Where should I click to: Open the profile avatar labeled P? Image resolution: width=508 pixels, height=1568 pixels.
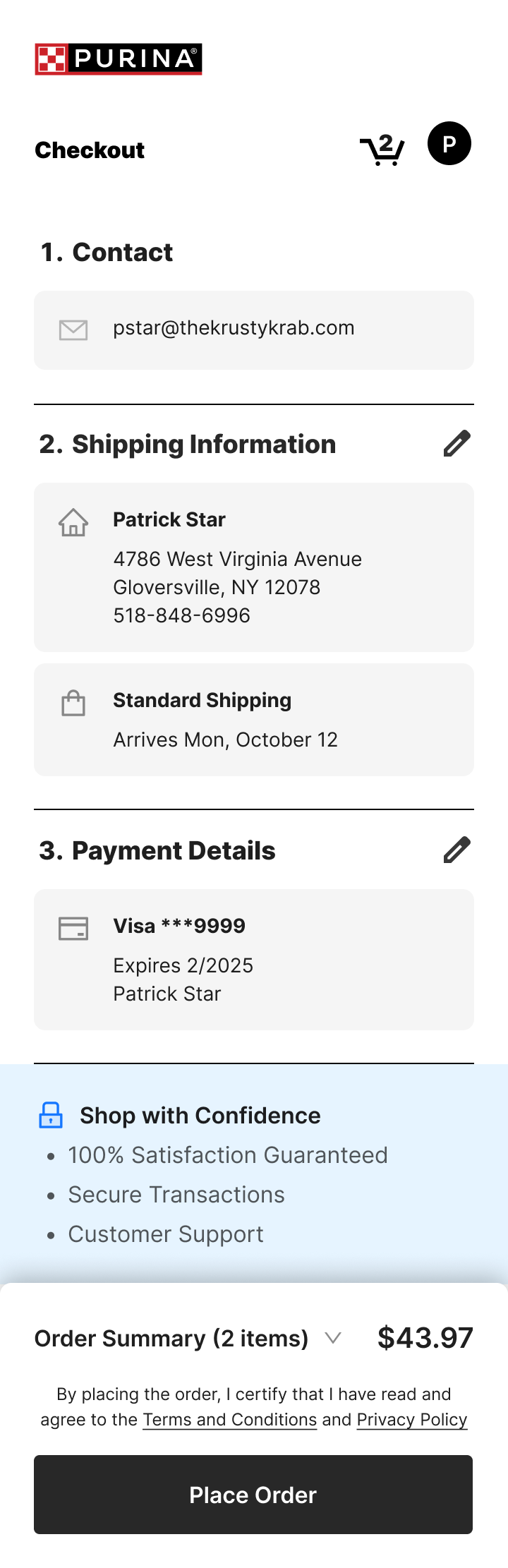(x=449, y=143)
